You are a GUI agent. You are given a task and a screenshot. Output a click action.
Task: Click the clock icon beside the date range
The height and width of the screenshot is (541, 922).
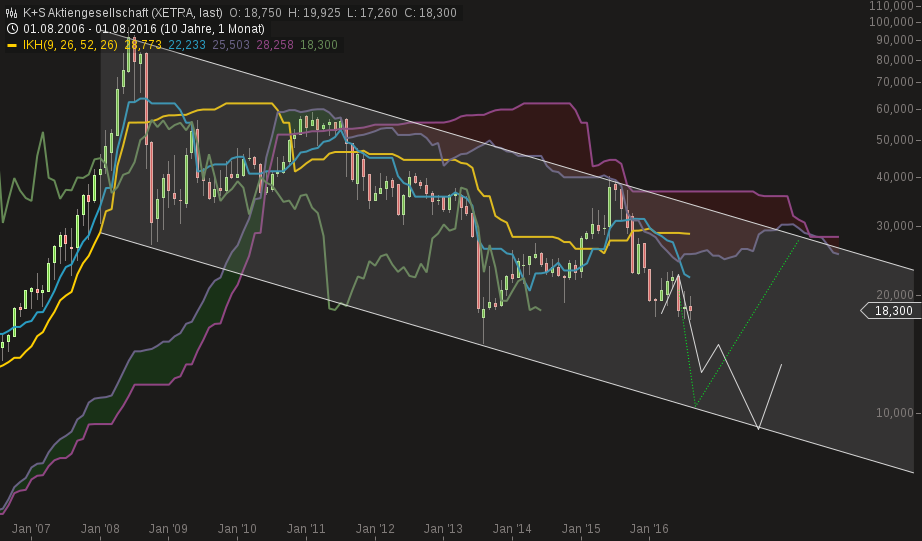[x=11, y=28]
